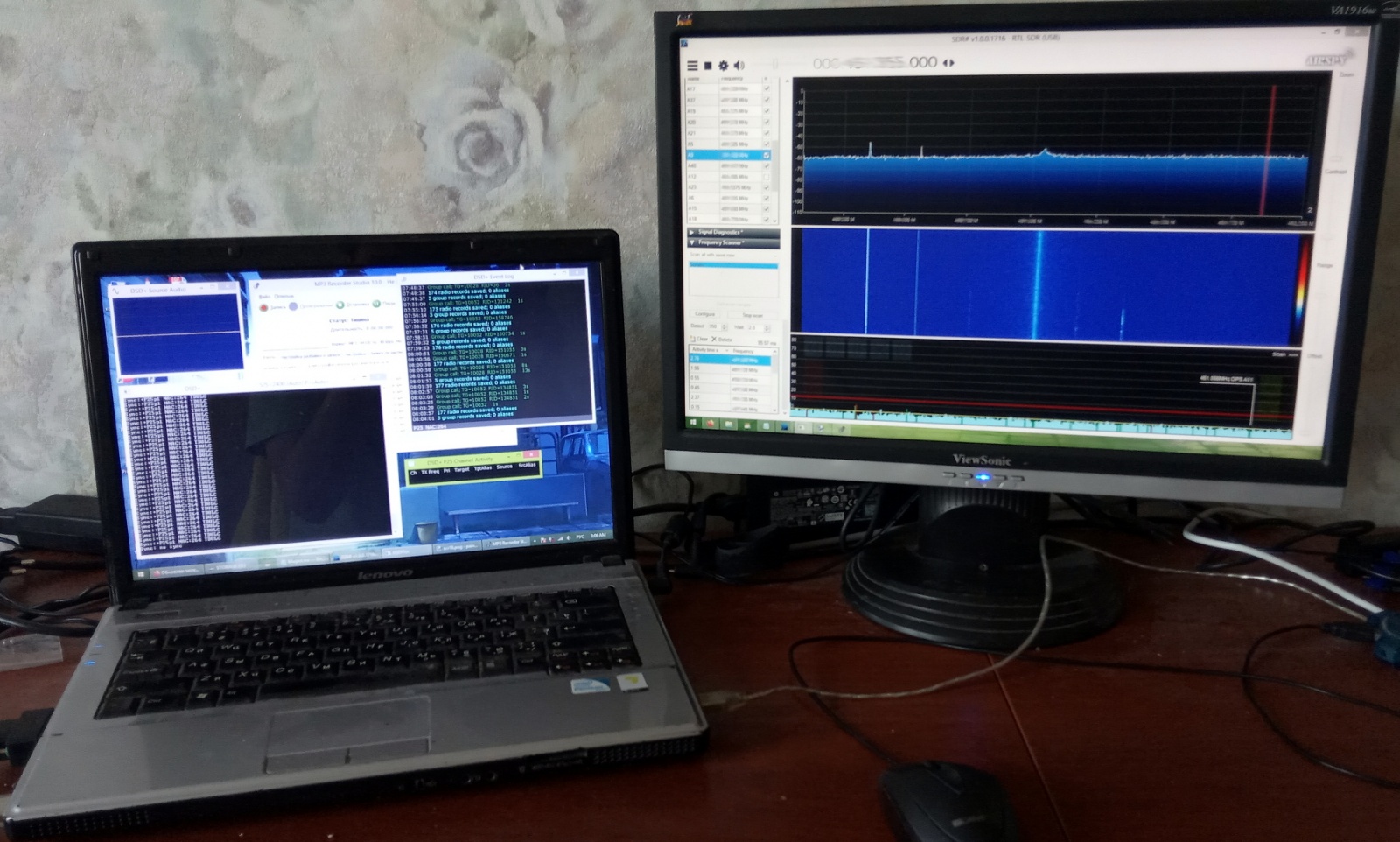Expand the Signal Diagnostics panel
The image size is (1400, 842).
[692, 232]
